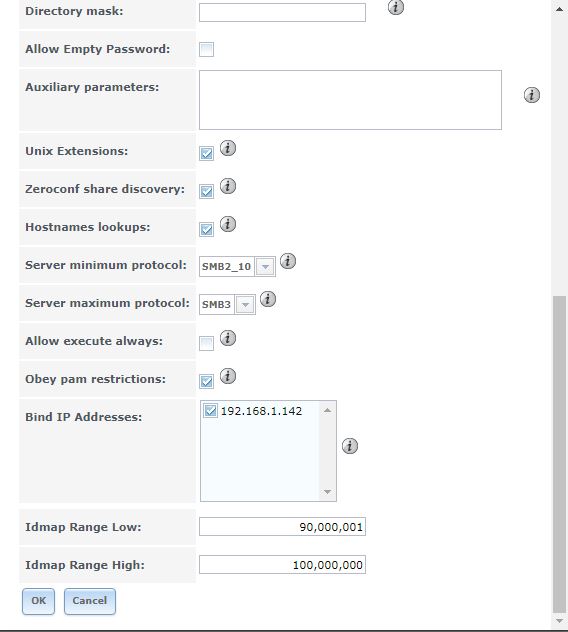Viewport: 568px width, 632px height.
Task: Show help for Allow execute always
Action: tap(228, 338)
